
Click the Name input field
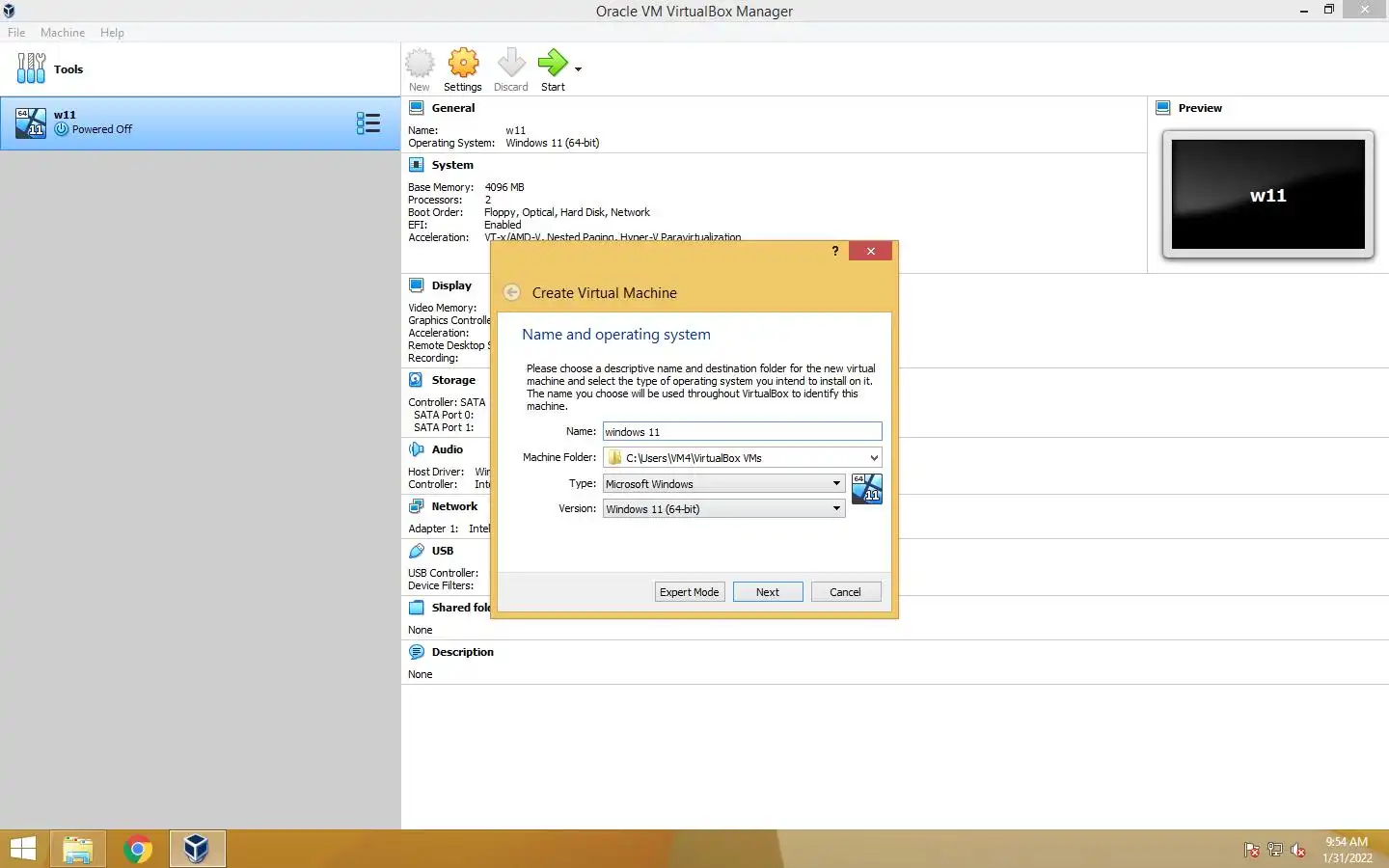742,432
